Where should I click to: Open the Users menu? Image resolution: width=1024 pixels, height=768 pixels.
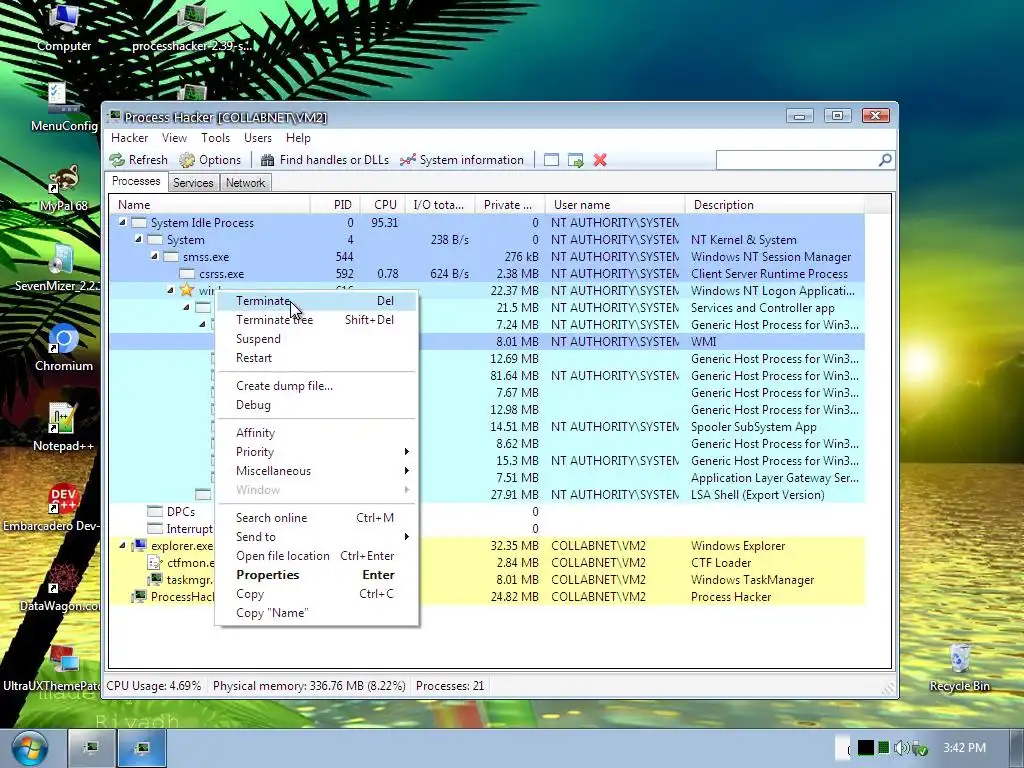pyautogui.click(x=258, y=138)
